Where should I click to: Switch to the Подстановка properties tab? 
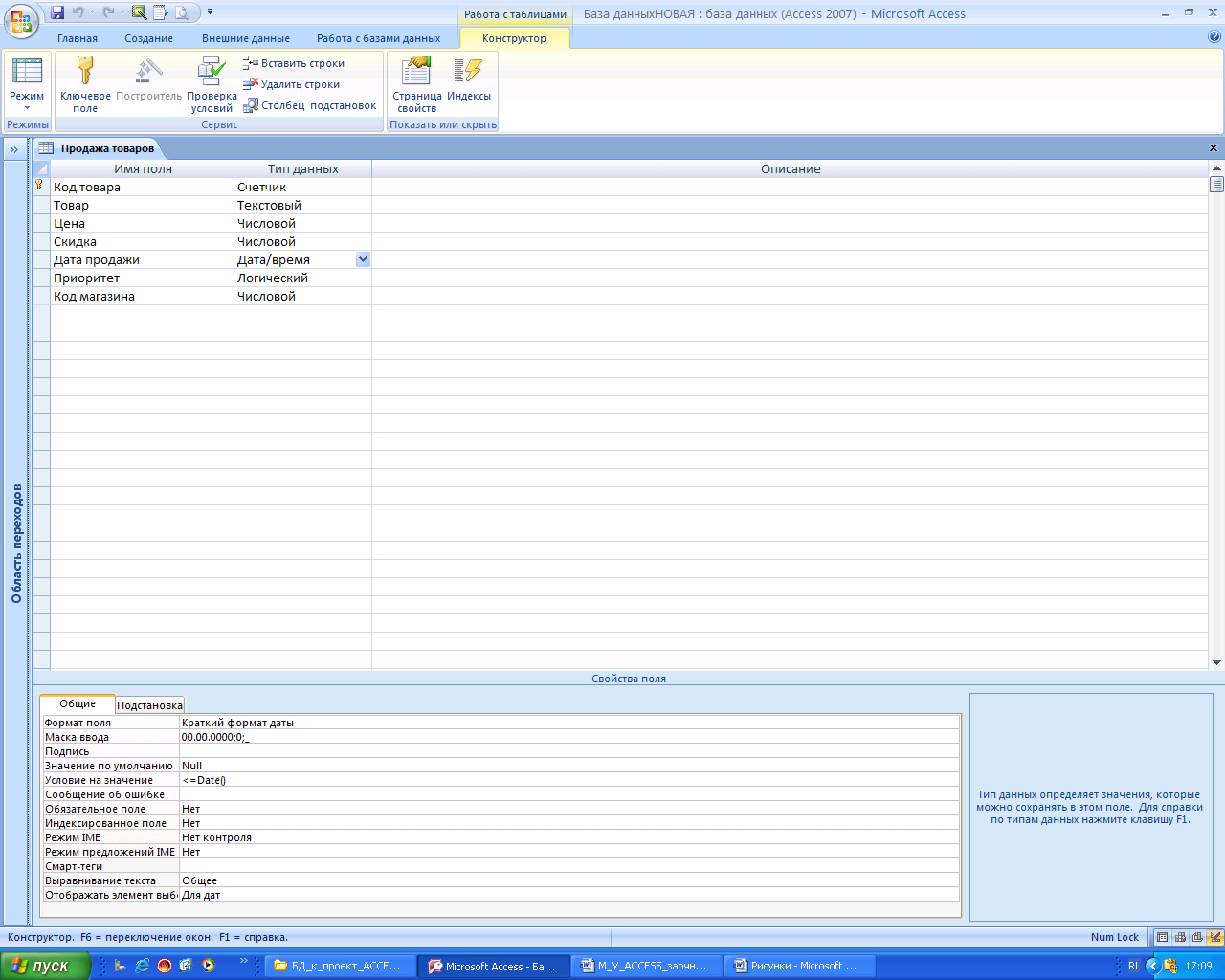149,705
